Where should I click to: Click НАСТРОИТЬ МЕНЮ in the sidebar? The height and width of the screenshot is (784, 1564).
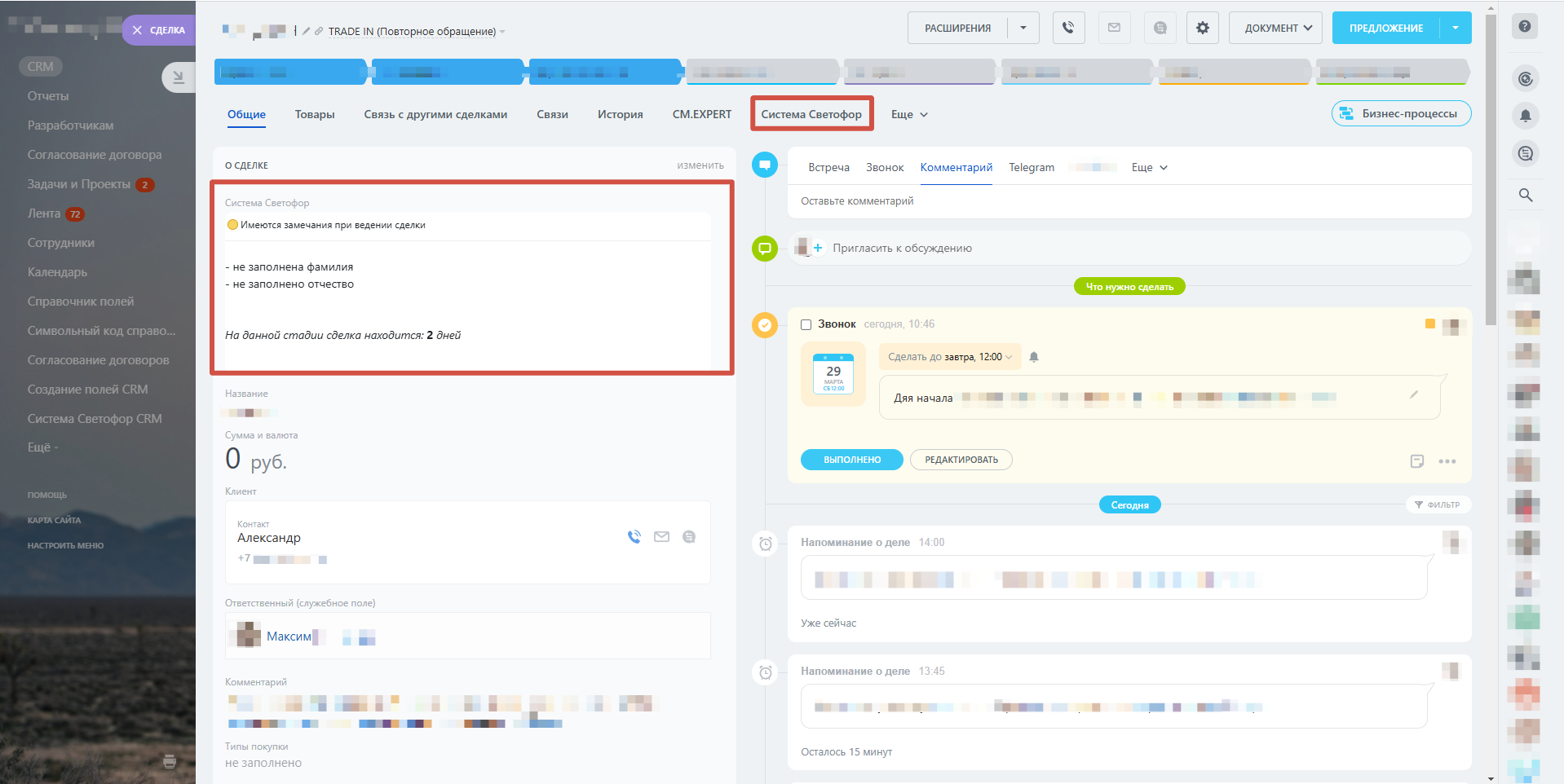point(65,546)
